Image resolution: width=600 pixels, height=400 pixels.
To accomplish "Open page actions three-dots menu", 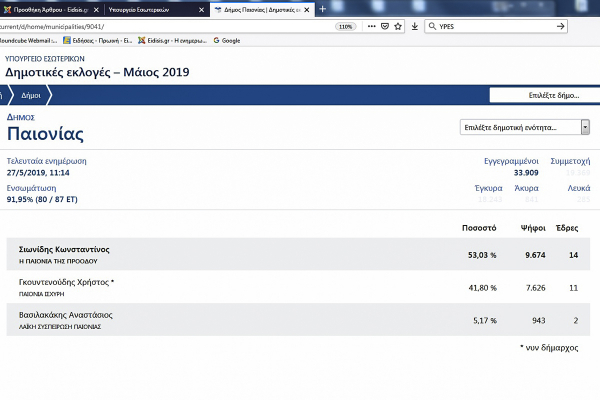I will (371, 26).
